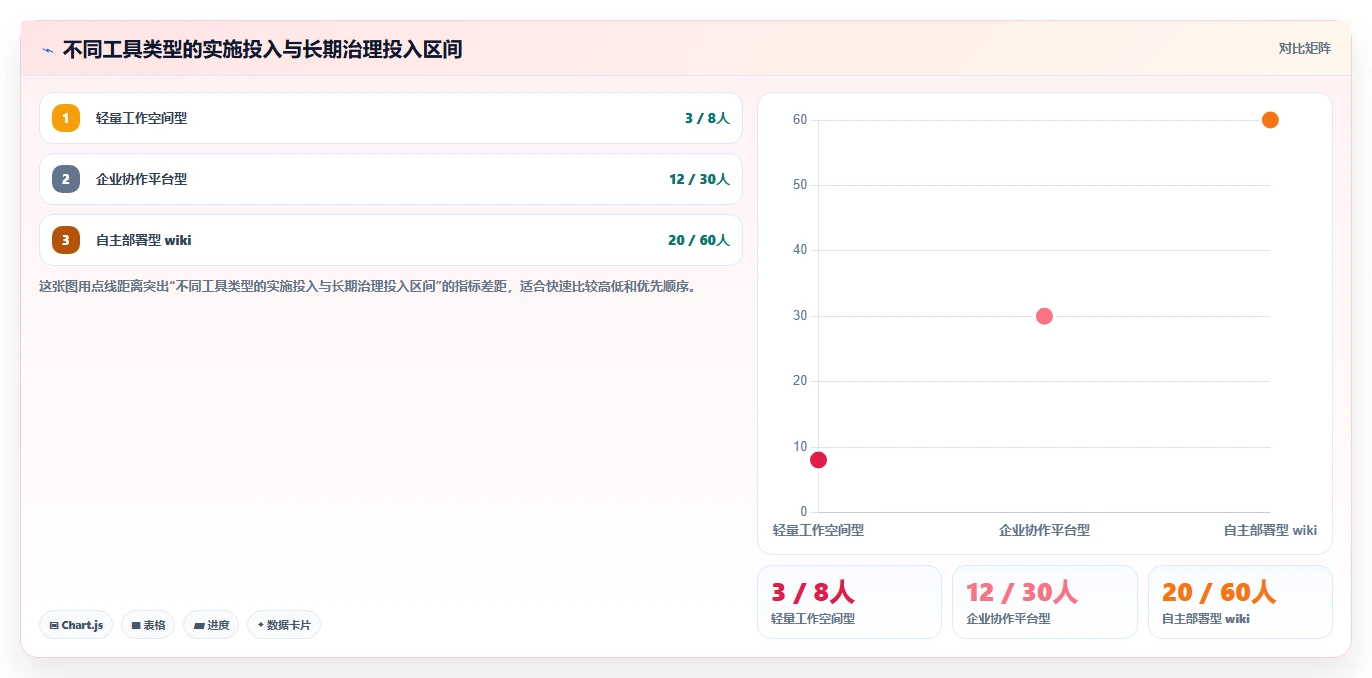Click the red data point at value 8

click(818, 460)
